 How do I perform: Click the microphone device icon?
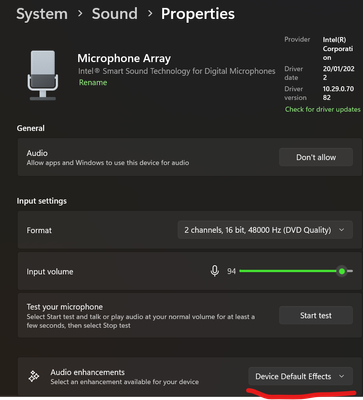tap(43, 75)
